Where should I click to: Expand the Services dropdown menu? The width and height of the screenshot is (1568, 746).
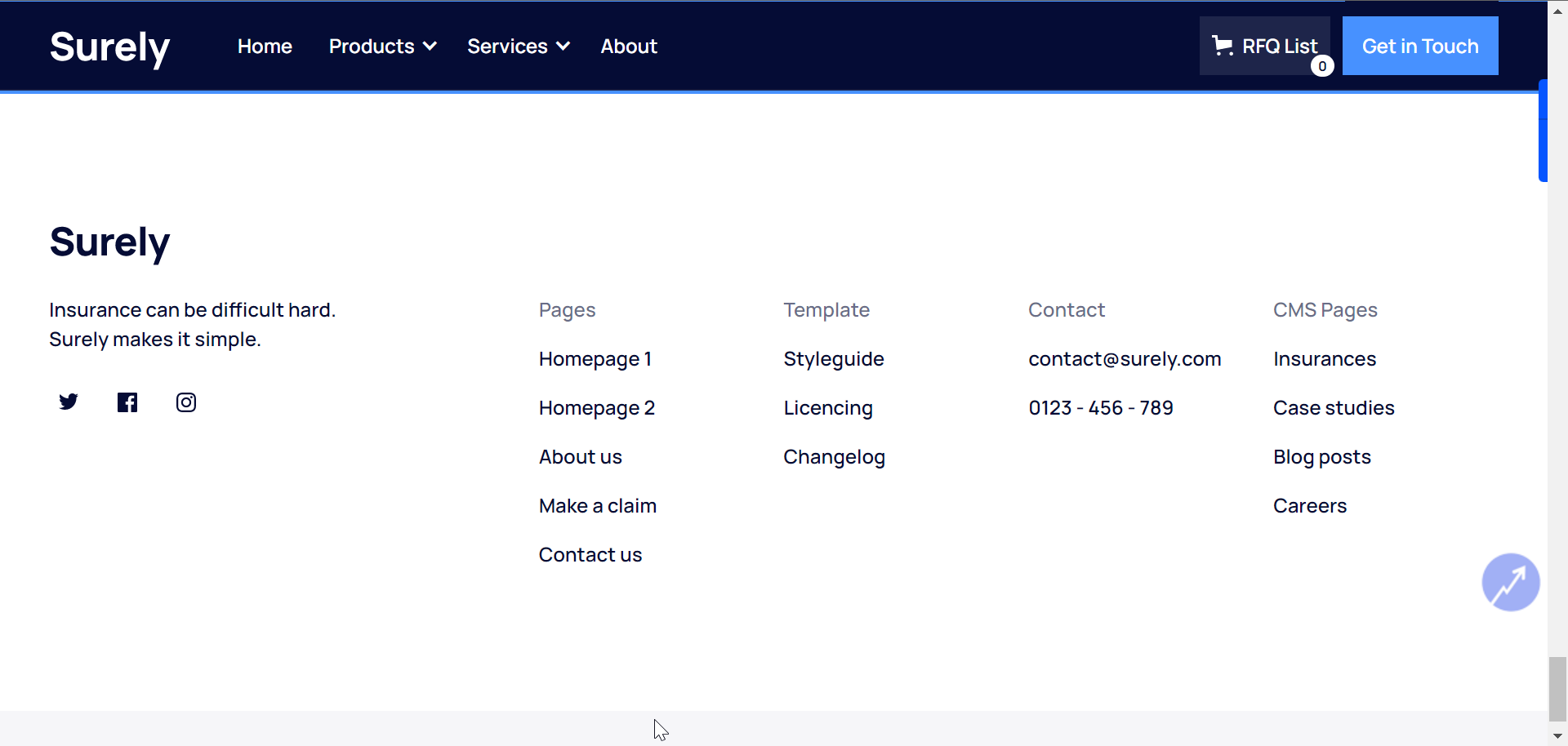tap(518, 47)
